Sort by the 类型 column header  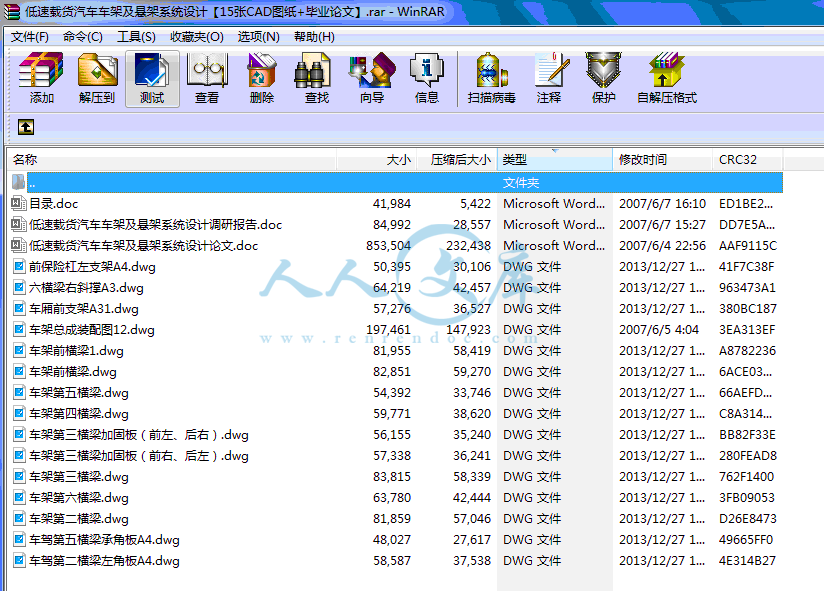(x=555, y=159)
